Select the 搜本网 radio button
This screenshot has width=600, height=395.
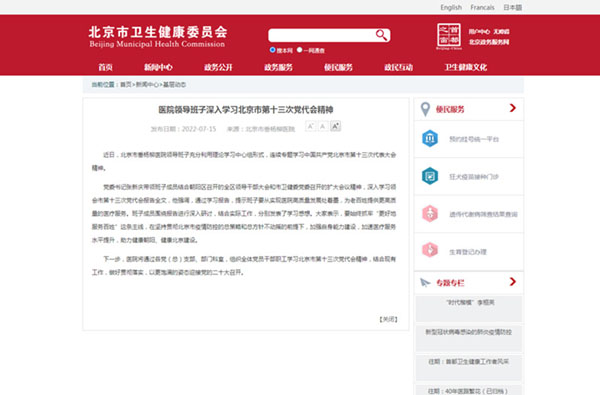pyautogui.click(x=272, y=50)
